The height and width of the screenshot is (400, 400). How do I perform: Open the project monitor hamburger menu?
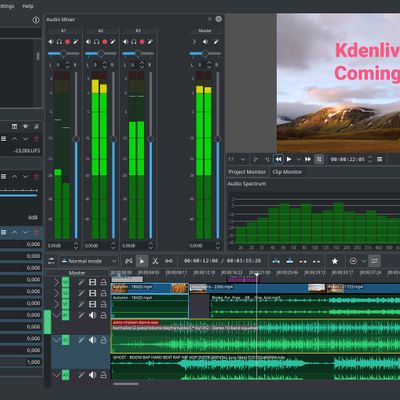point(379,159)
